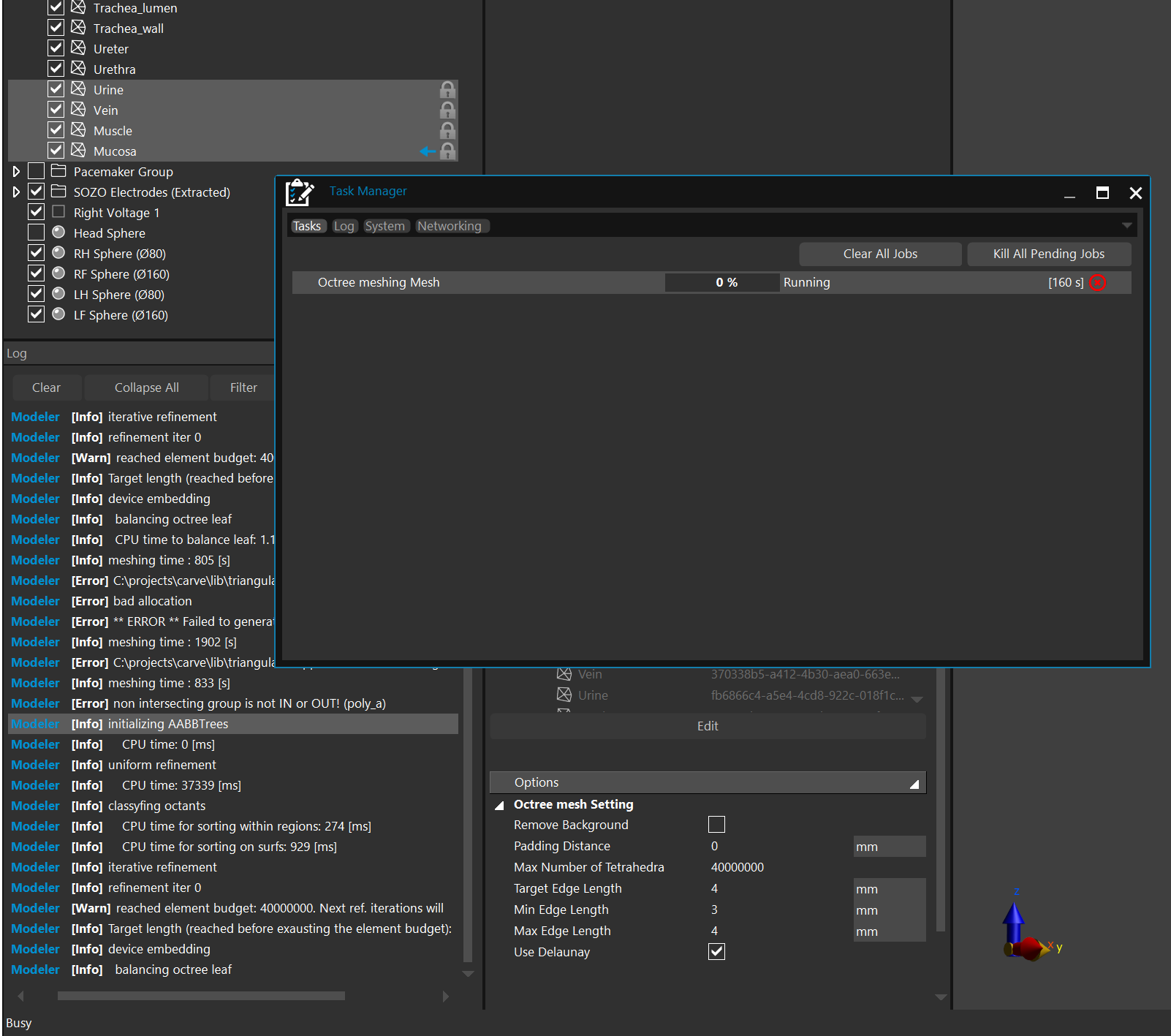Click the lock icon on Vein row
Image resolution: width=1171 pixels, height=1036 pixels.
point(447,110)
